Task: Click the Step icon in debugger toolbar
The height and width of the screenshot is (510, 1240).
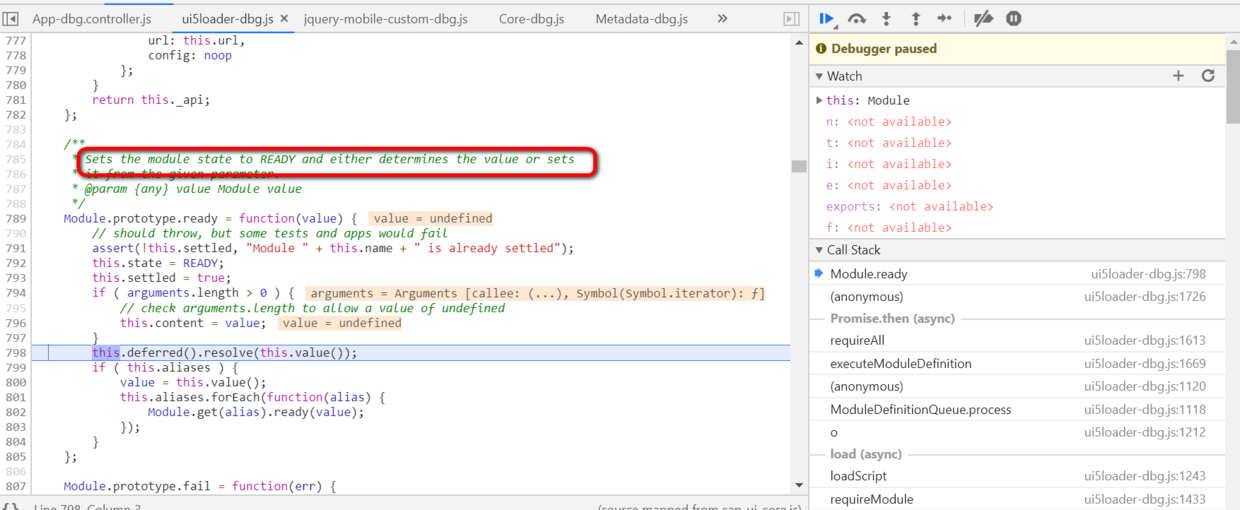Action: [945, 18]
